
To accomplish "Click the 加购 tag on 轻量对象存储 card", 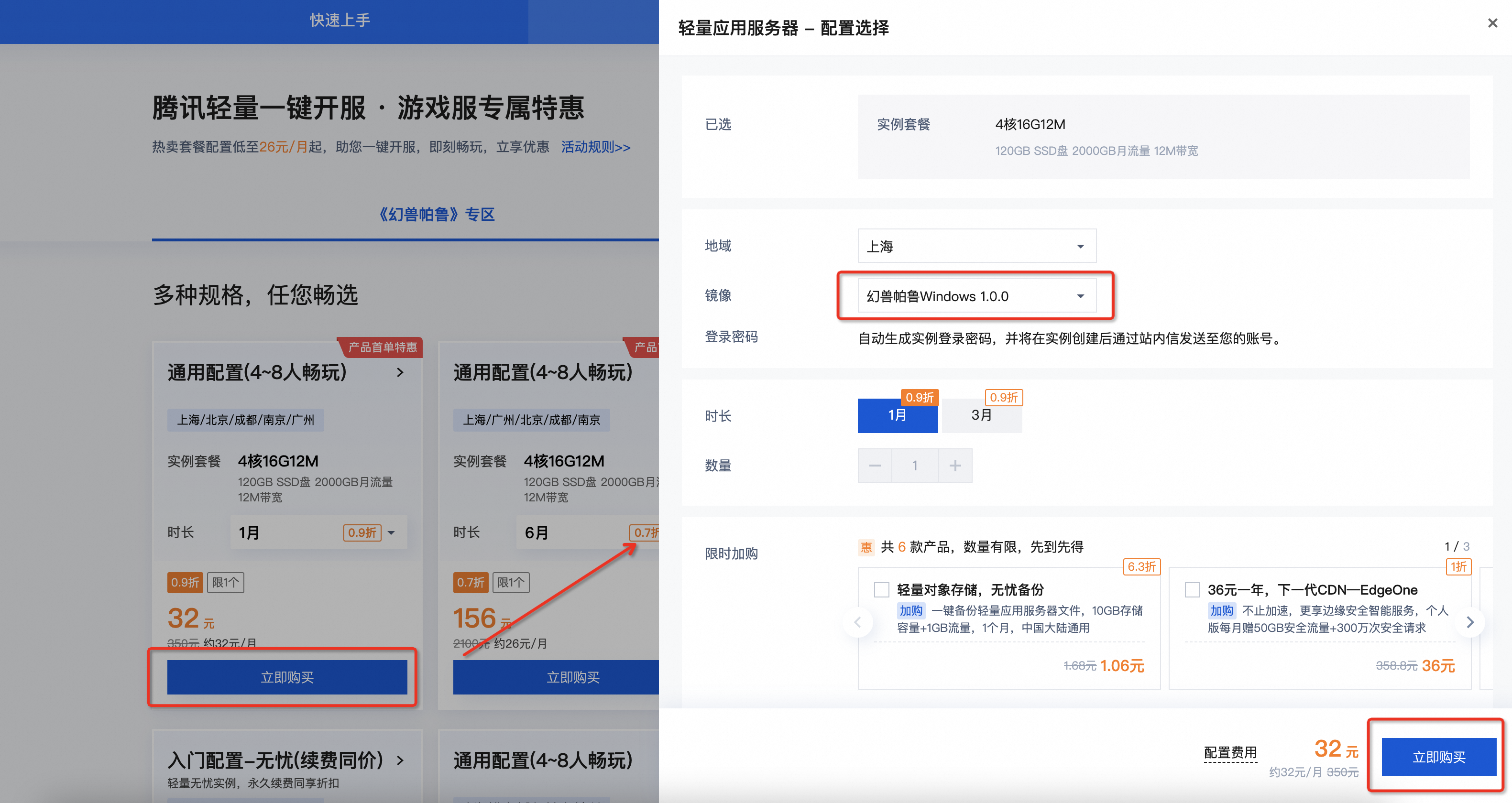I will [911, 610].
